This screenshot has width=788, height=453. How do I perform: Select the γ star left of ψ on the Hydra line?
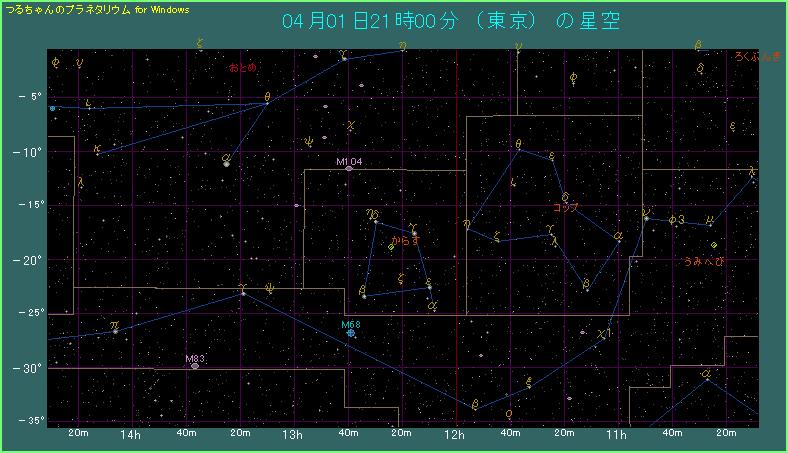click(x=242, y=292)
